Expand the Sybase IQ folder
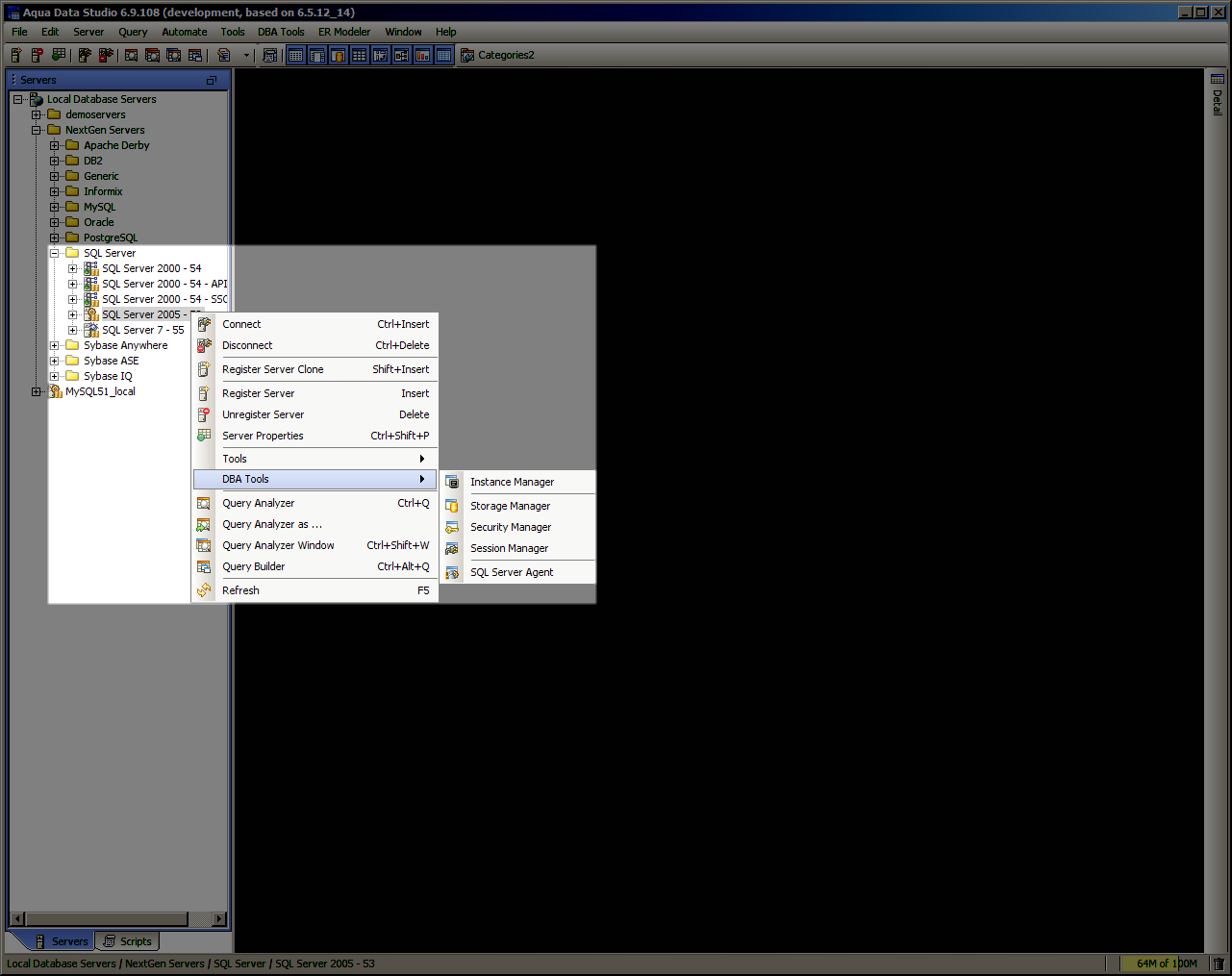The image size is (1232, 976). pyautogui.click(x=55, y=376)
